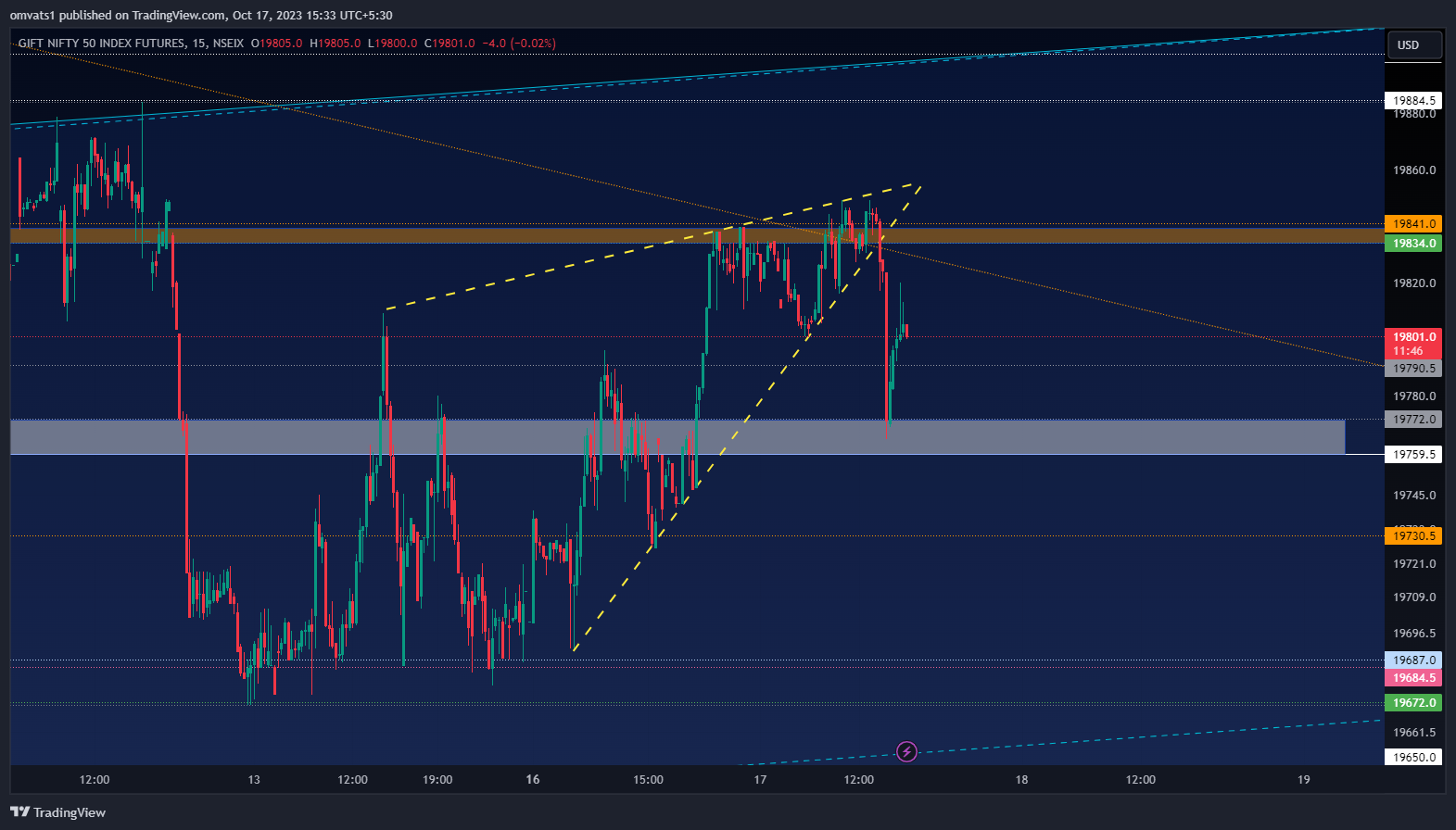This screenshot has height=830, width=1456.
Task: Click the green 19834.0 price label
Action: [x=1413, y=243]
